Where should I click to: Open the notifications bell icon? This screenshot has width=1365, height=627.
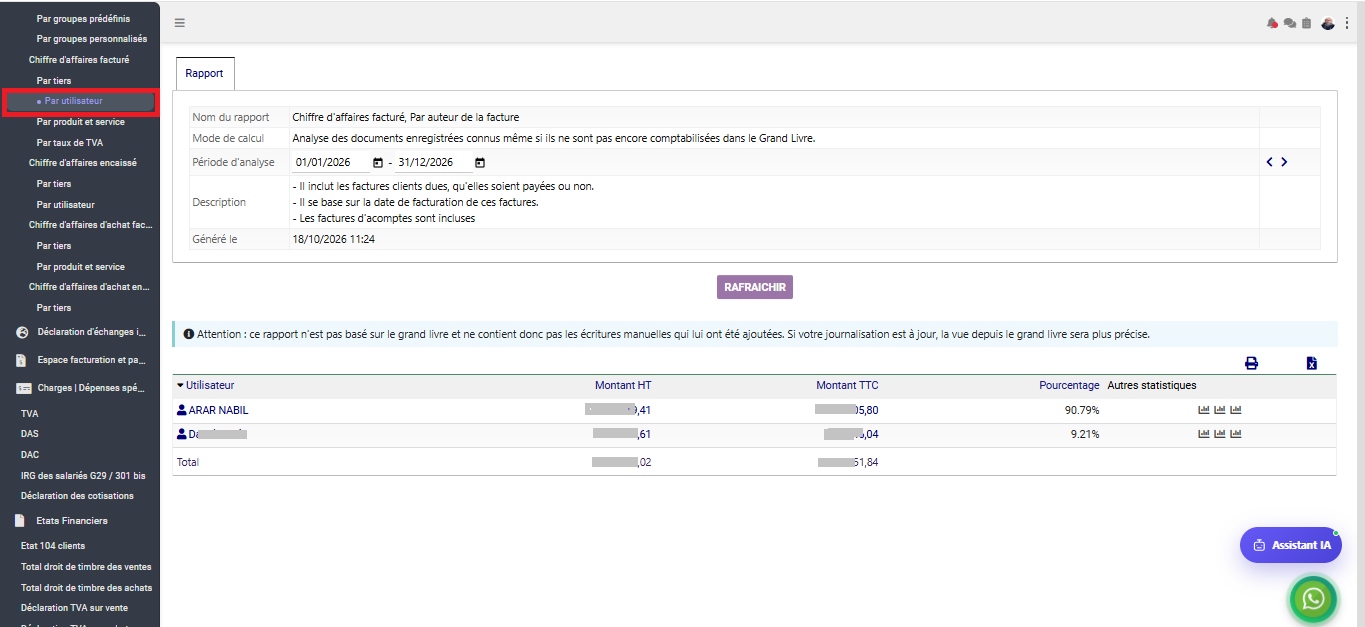[1273, 23]
